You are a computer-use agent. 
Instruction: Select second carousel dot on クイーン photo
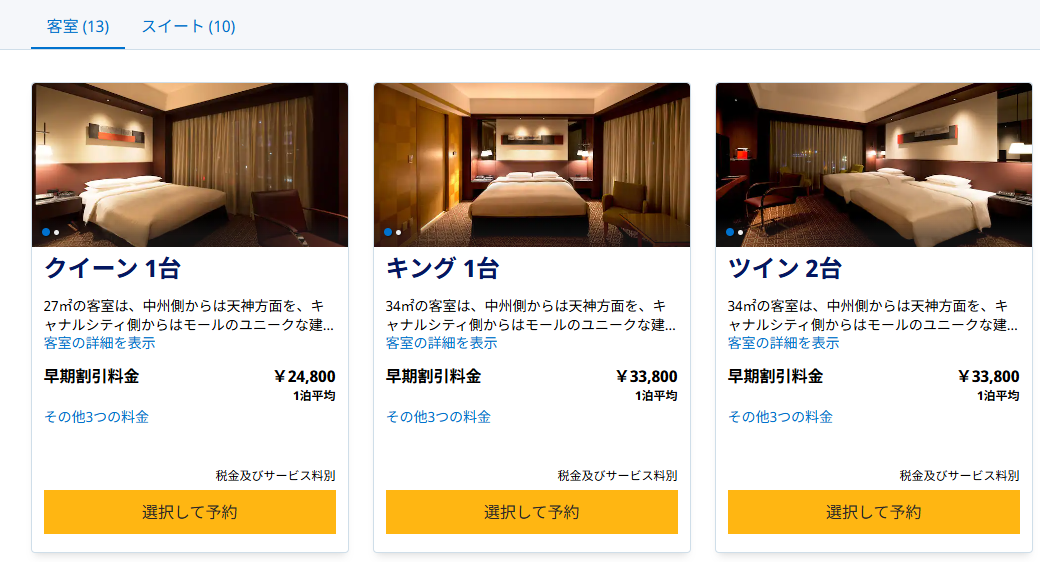pyautogui.click(x=57, y=232)
